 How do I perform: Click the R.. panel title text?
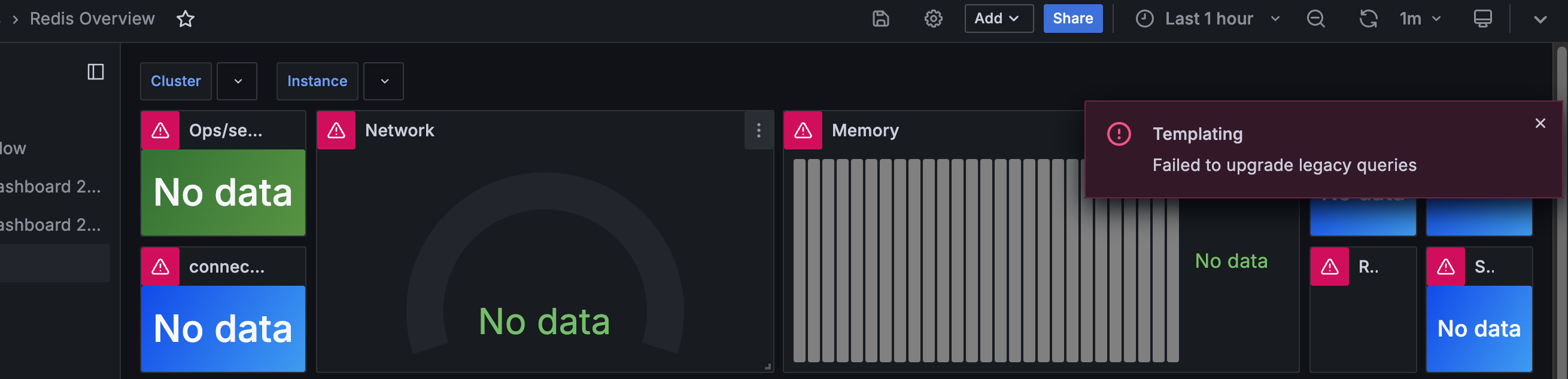[x=1368, y=267]
